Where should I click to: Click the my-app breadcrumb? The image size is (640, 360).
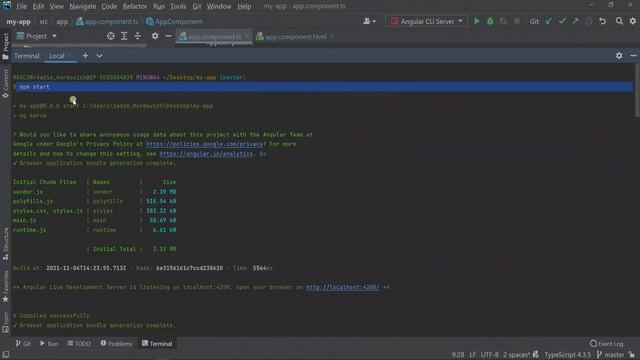point(18,22)
